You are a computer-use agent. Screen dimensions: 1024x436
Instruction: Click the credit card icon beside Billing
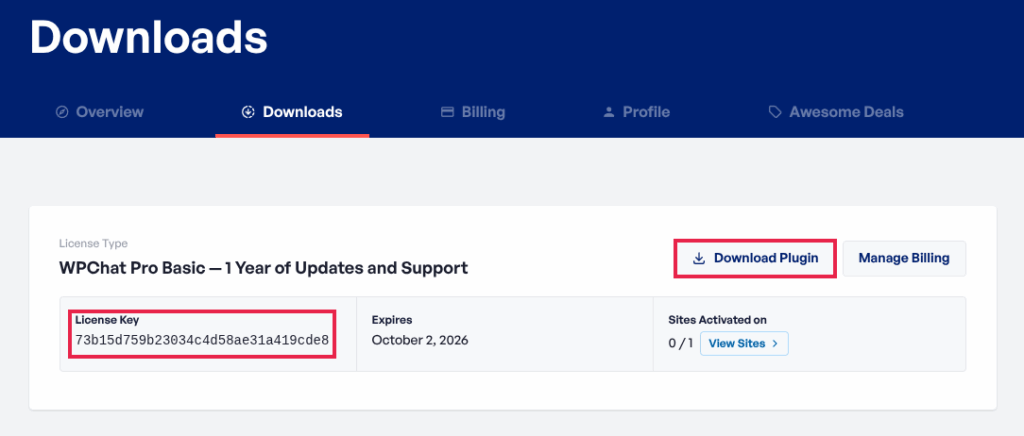click(448, 112)
